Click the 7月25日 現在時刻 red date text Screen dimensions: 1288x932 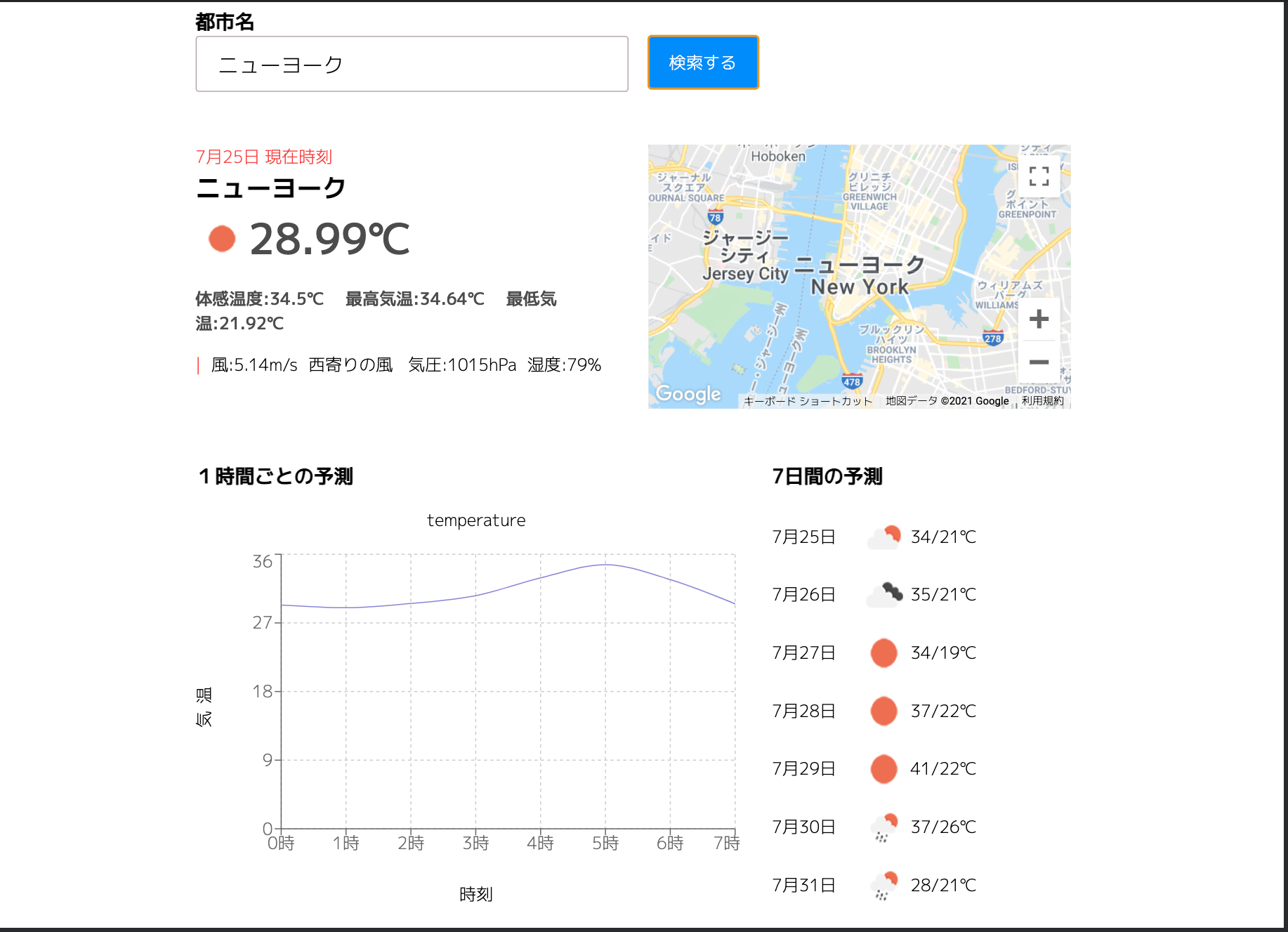[x=264, y=157]
